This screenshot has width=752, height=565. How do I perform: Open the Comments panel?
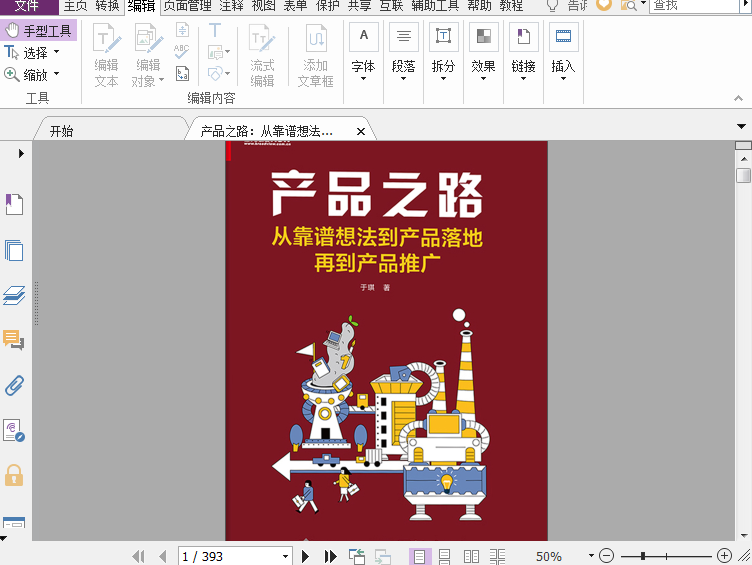point(14,340)
